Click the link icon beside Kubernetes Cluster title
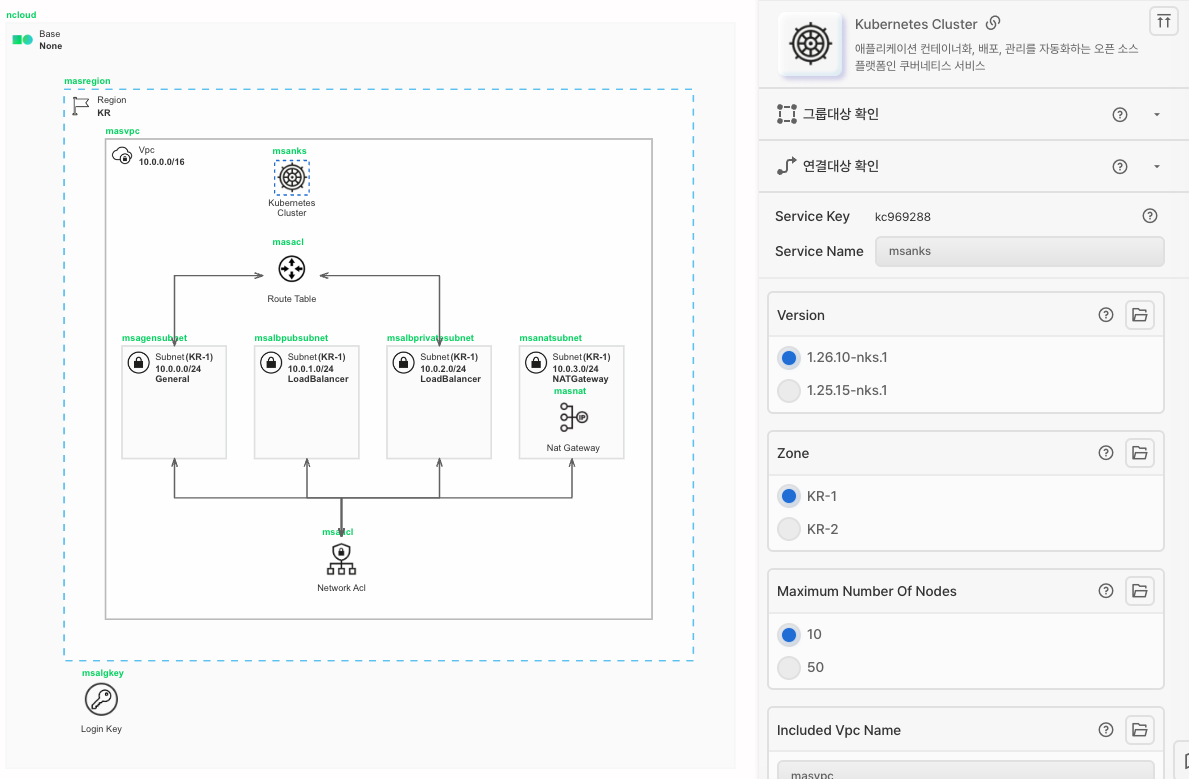This screenshot has width=1189, height=779. [x=993, y=24]
